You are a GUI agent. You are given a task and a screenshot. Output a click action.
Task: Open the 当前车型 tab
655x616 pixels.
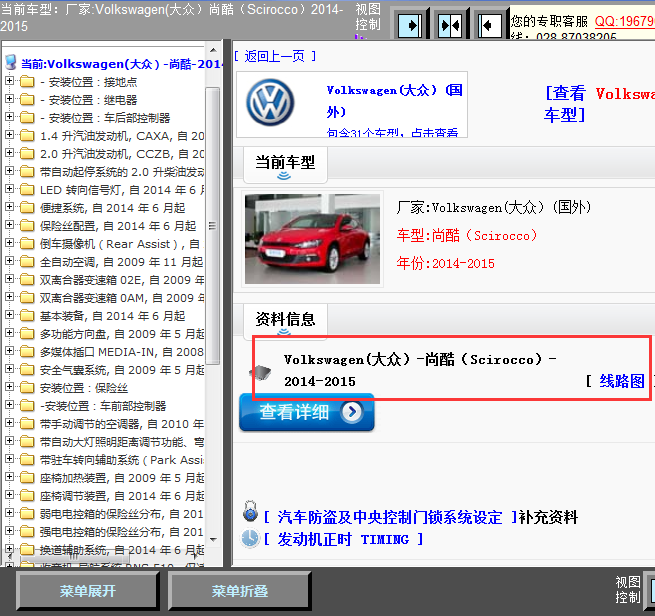[285, 164]
